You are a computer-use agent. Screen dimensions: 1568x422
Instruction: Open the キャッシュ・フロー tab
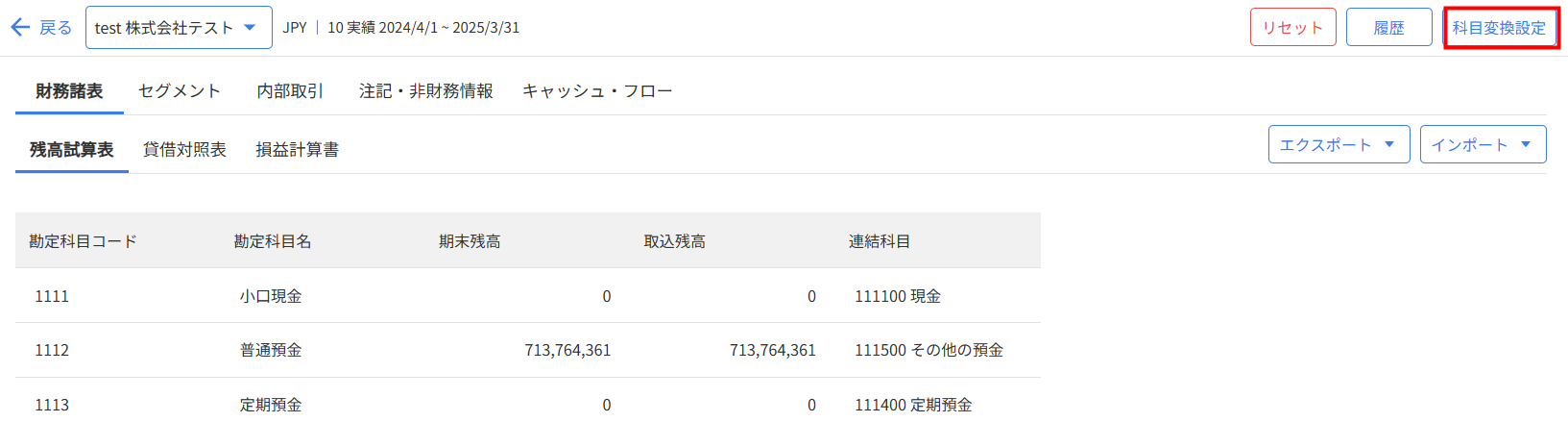[597, 91]
